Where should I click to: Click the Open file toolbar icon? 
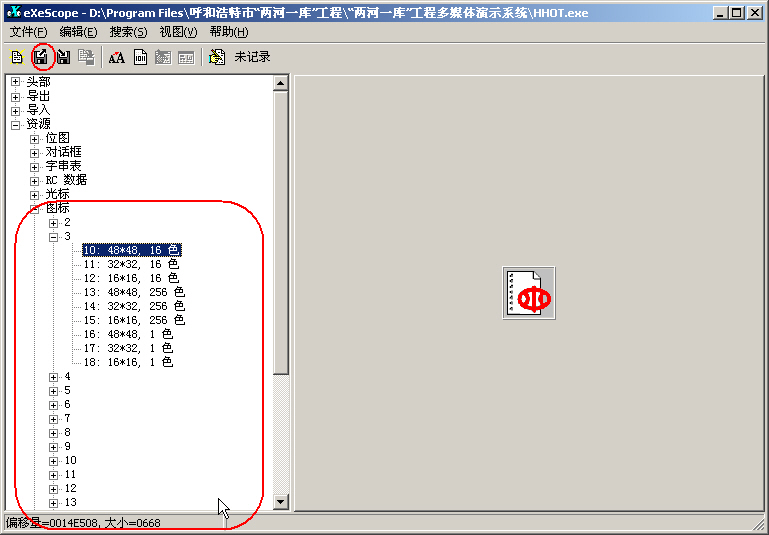coord(17,57)
